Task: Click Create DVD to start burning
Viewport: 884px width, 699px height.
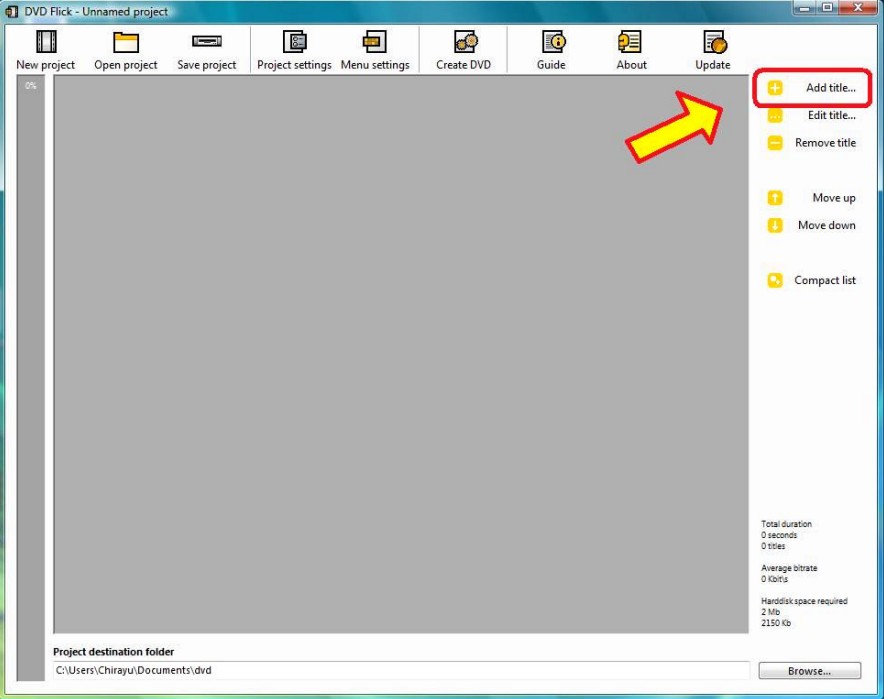Action: [x=463, y=47]
